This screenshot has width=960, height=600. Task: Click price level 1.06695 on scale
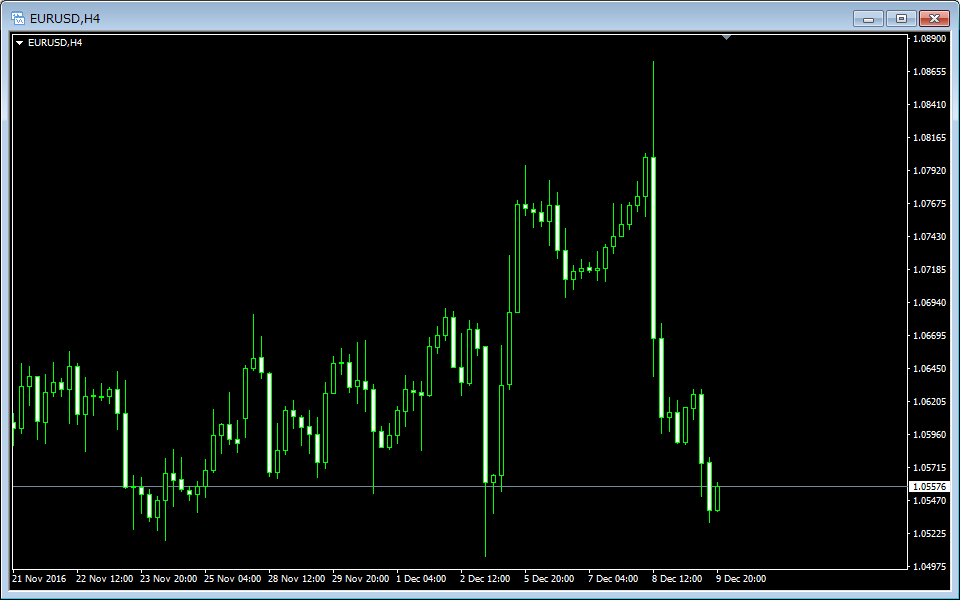pos(929,336)
